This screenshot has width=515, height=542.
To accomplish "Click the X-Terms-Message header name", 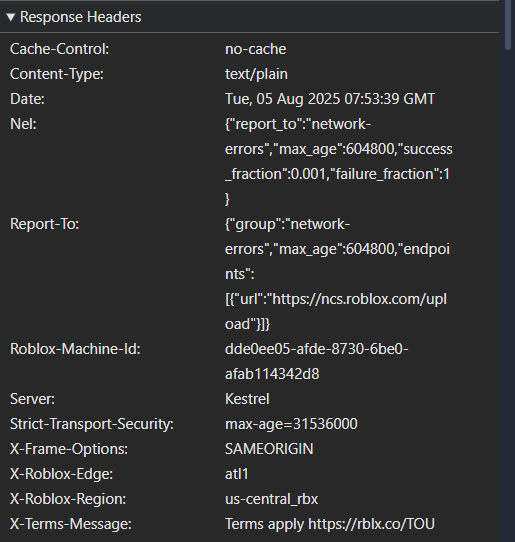I will [x=71, y=524].
